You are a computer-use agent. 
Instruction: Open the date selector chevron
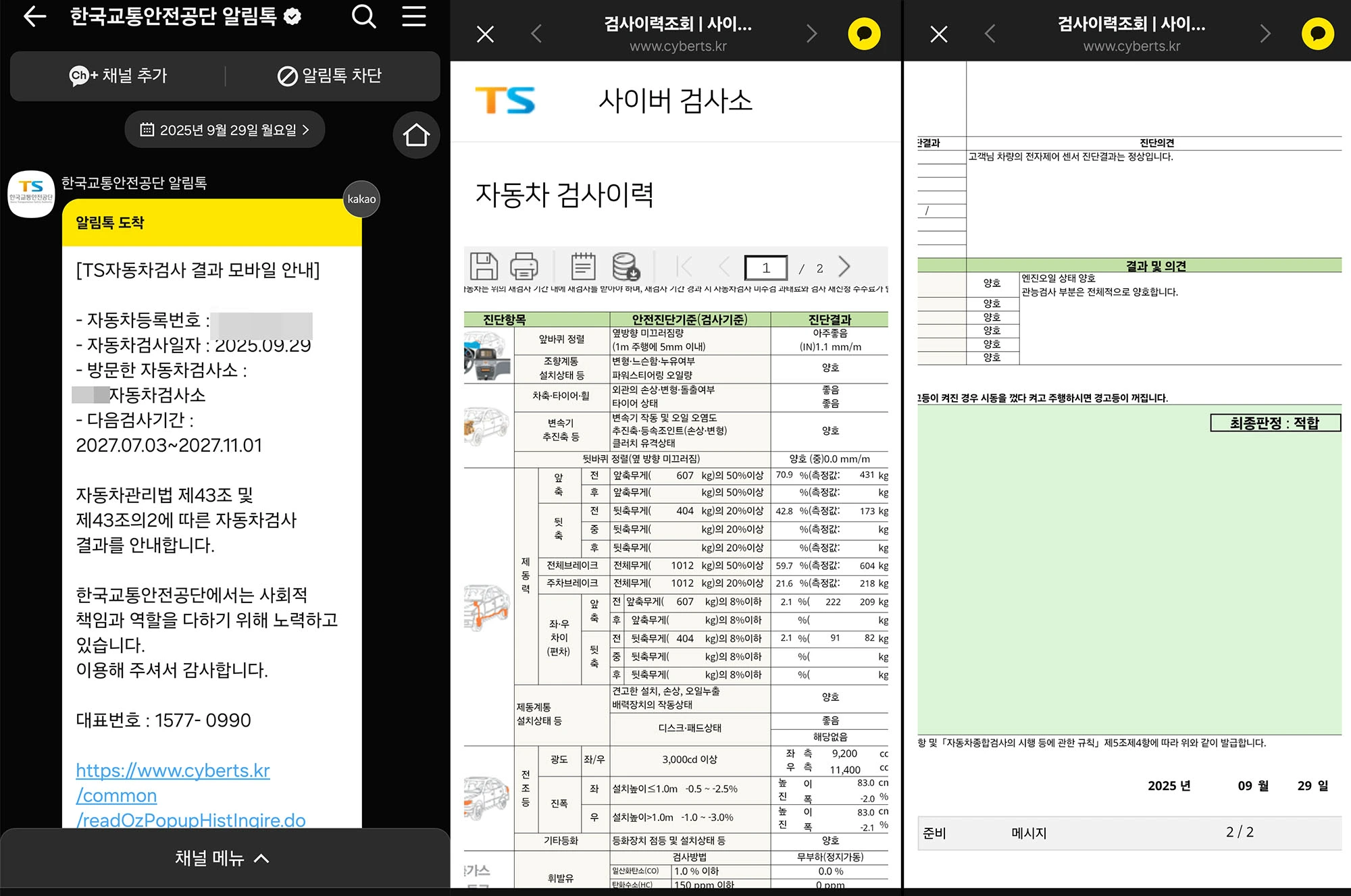(307, 129)
